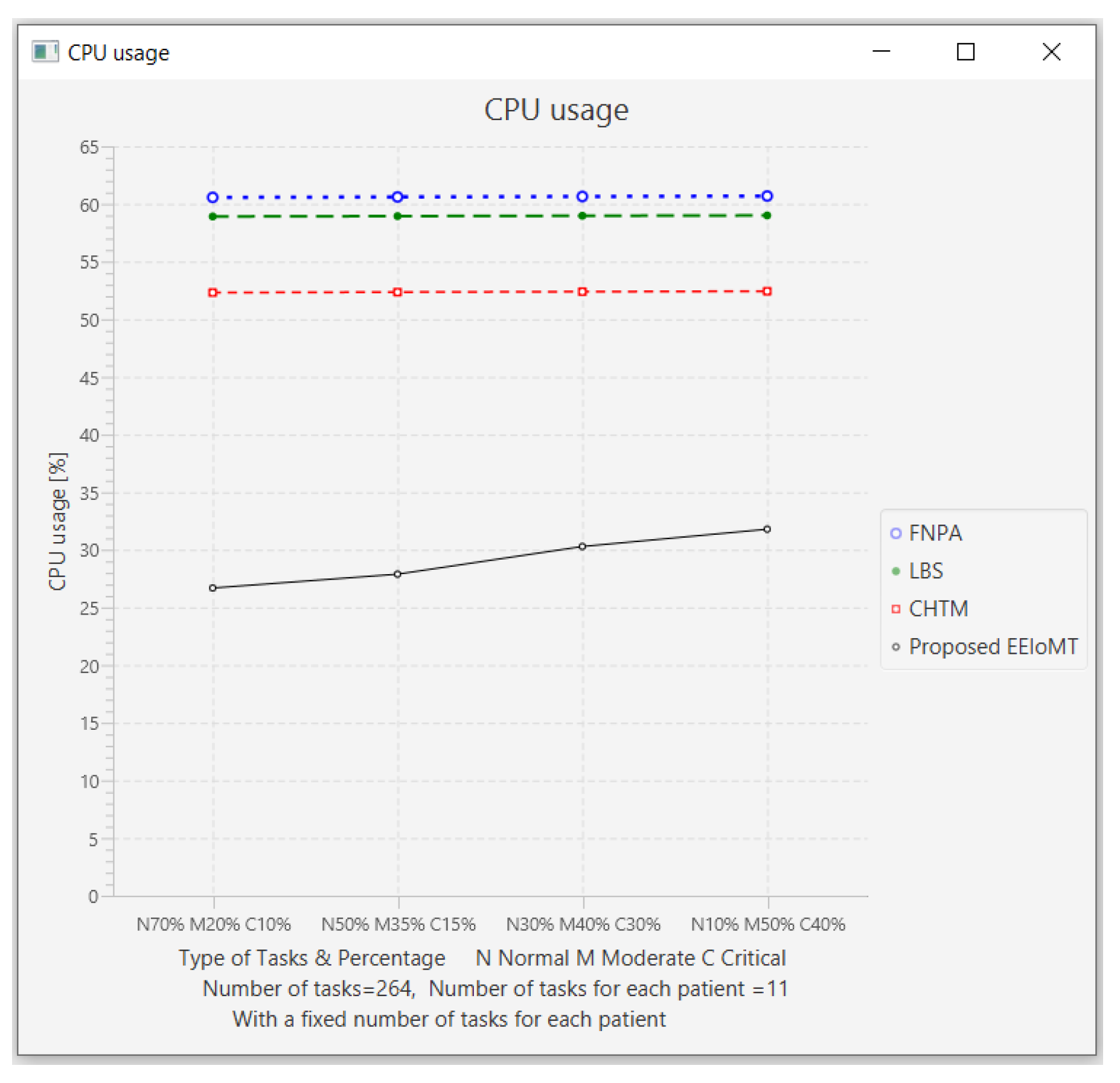Image resolution: width=1120 pixels, height=1083 pixels.
Task: Click the text N Normal M Moderate C Critical
Action: [x=631, y=958]
